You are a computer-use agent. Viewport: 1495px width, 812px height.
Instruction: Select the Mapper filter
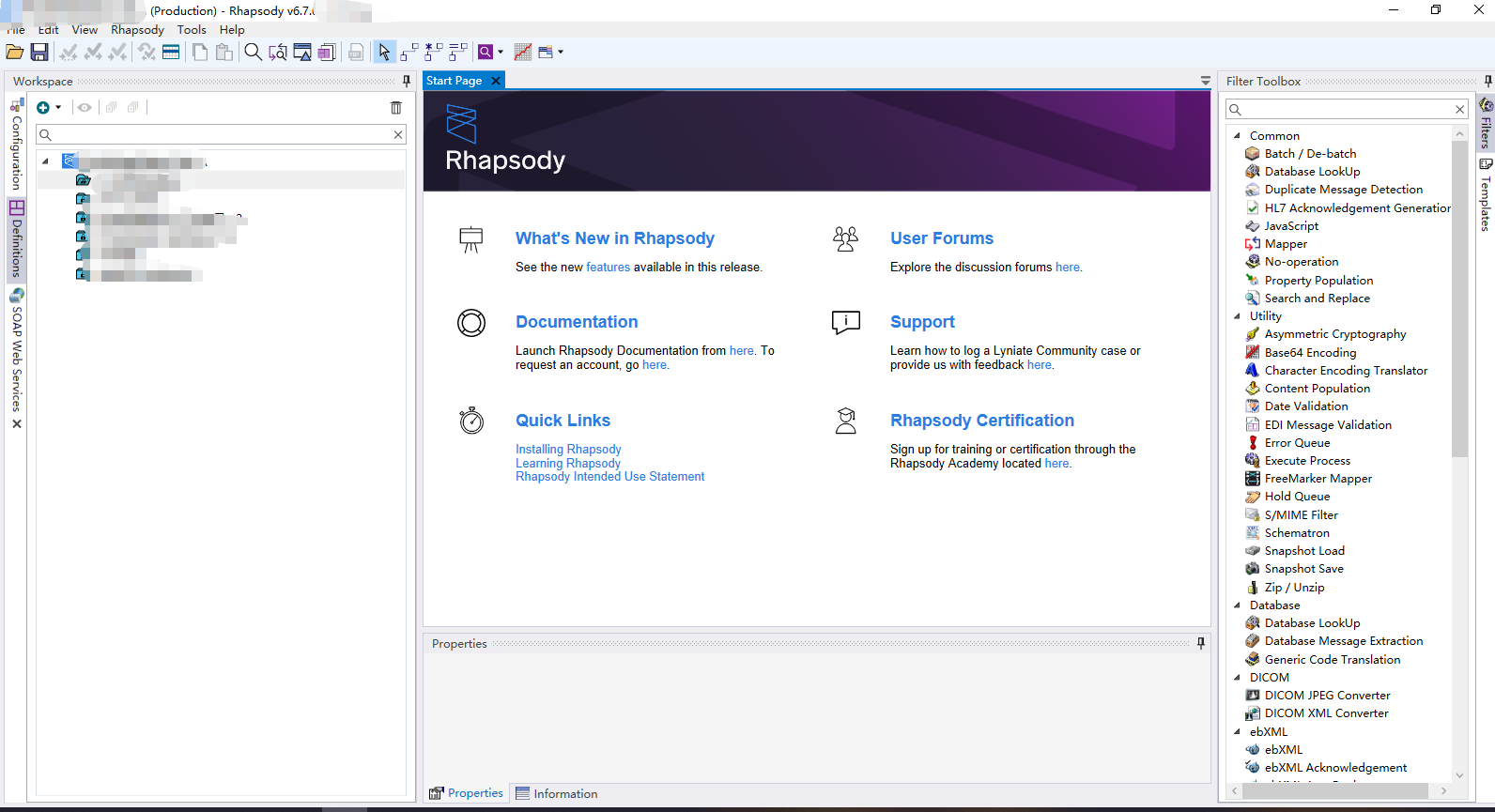click(1276, 244)
